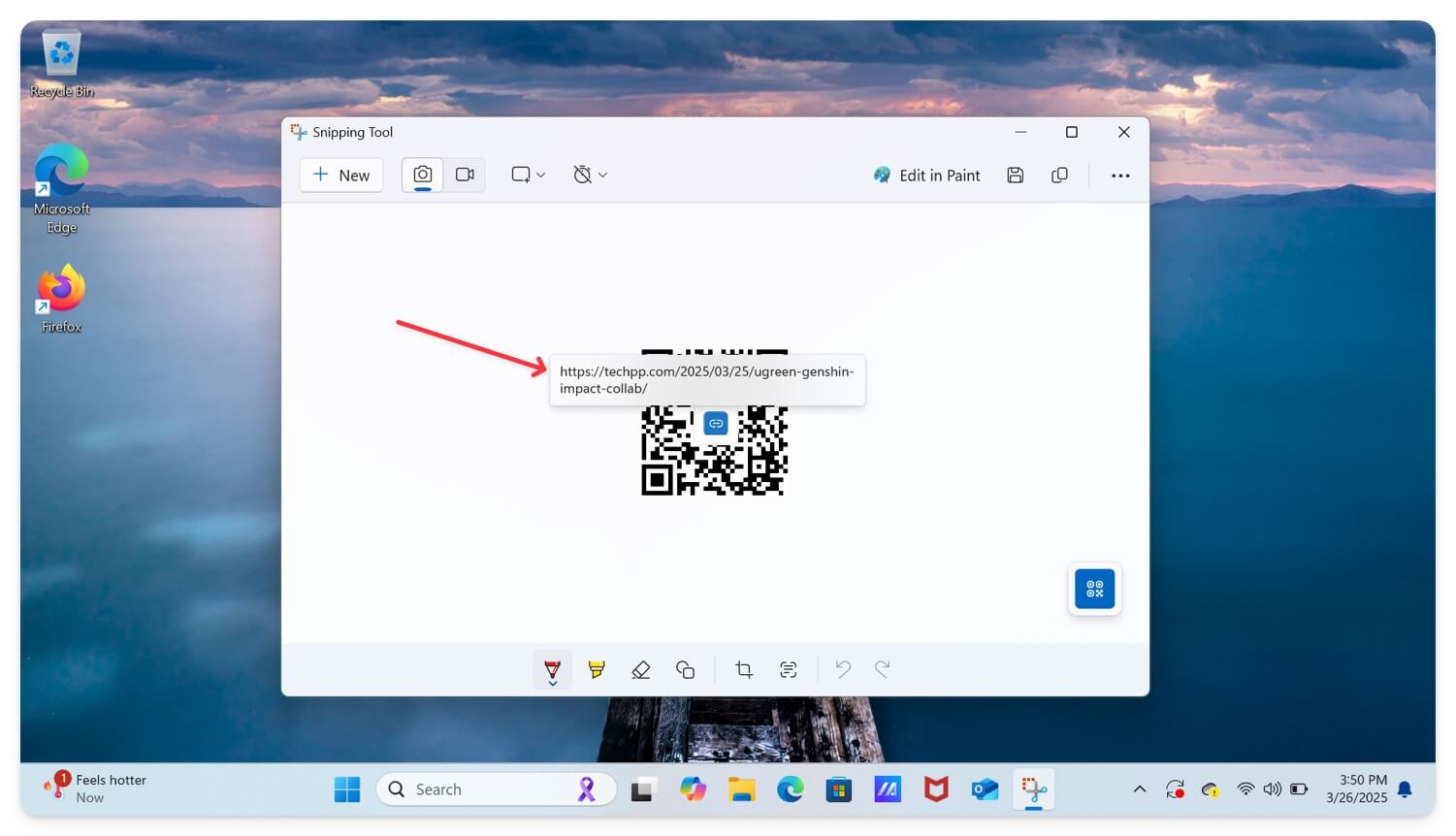Screen dimensions: 1456x836
Task: Open the See more menu
Action: coord(1120,175)
